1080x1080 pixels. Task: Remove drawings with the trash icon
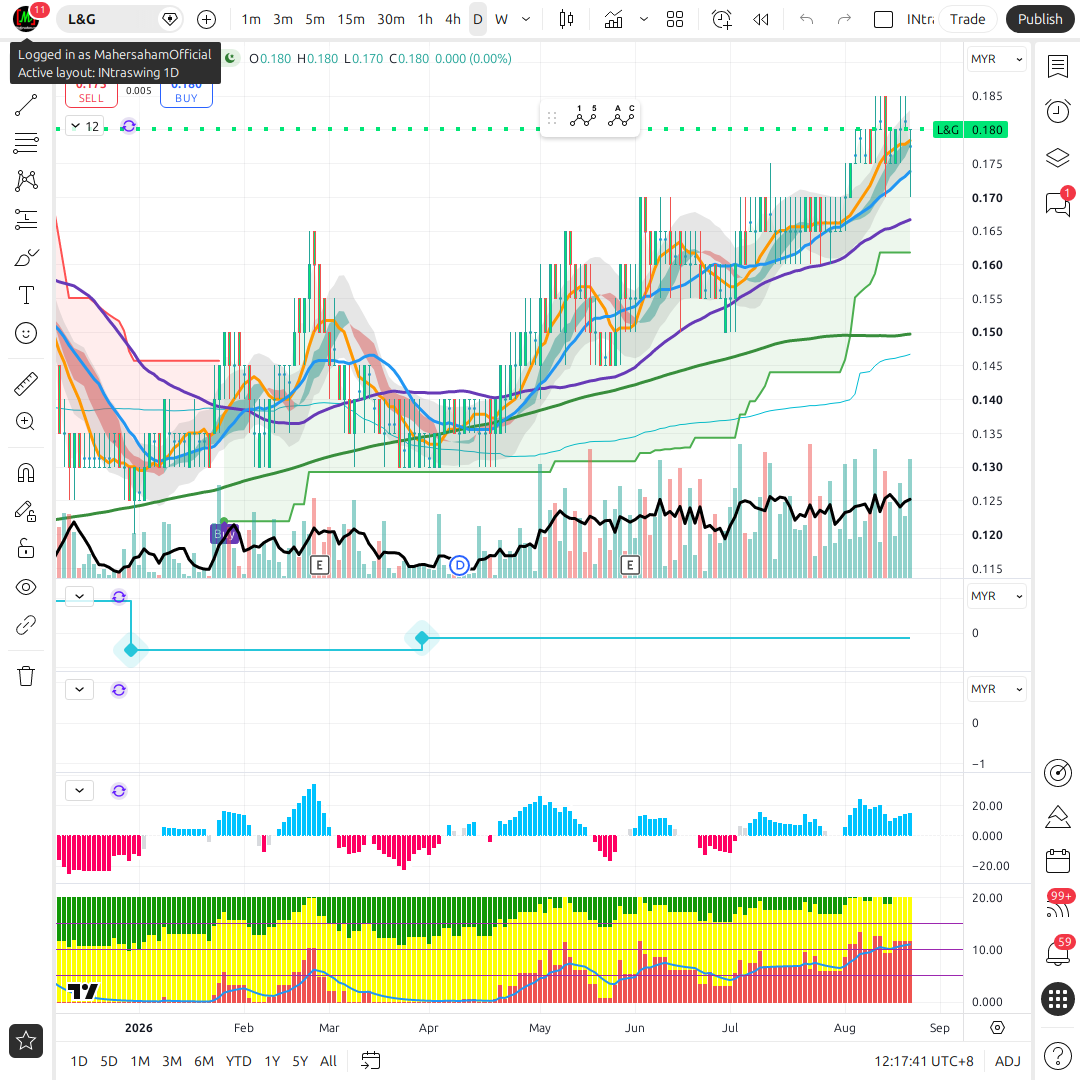pyautogui.click(x=26, y=676)
